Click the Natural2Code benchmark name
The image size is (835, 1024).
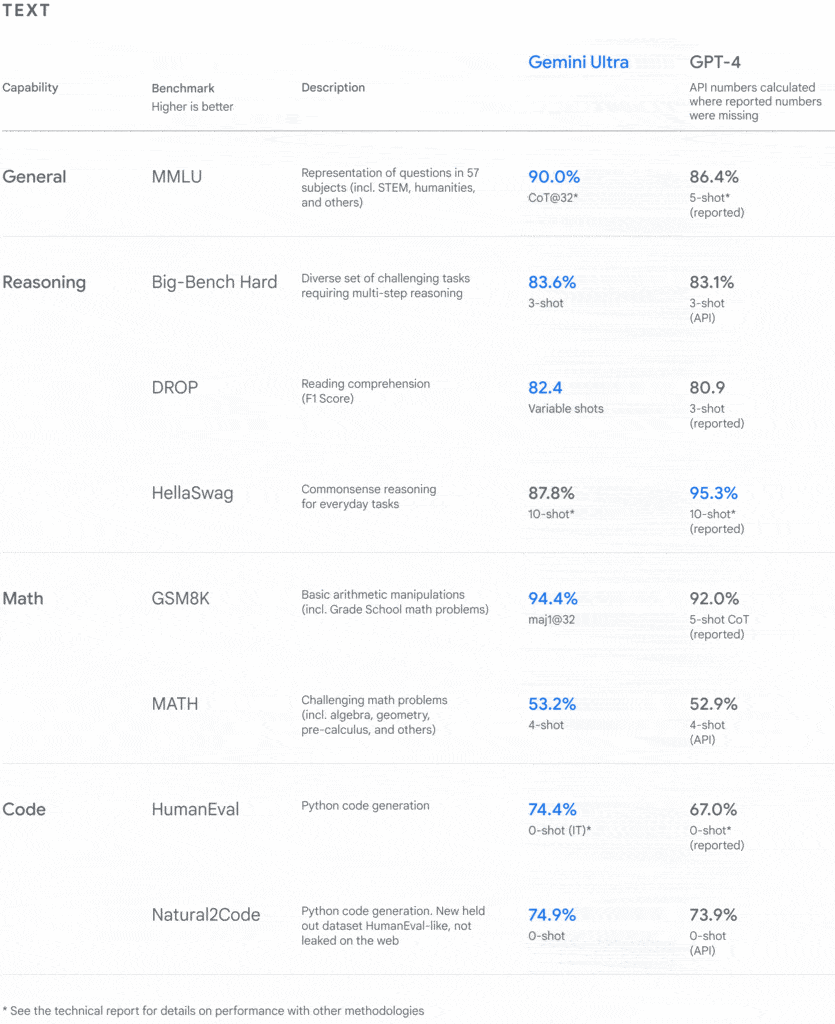(205, 915)
